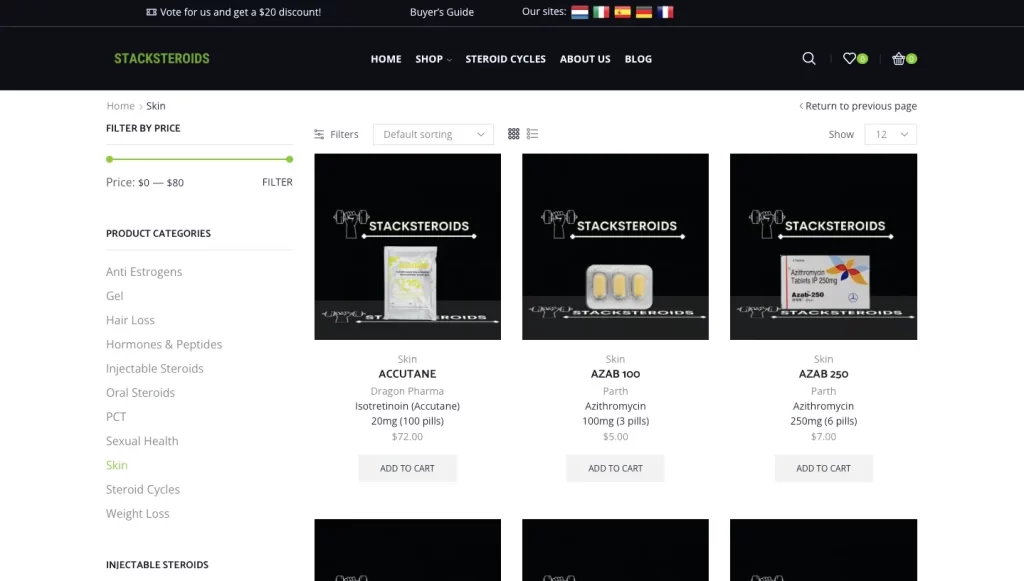Click the $7.00 price
Image resolution: width=1024 pixels, height=581 pixels.
coord(823,437)
